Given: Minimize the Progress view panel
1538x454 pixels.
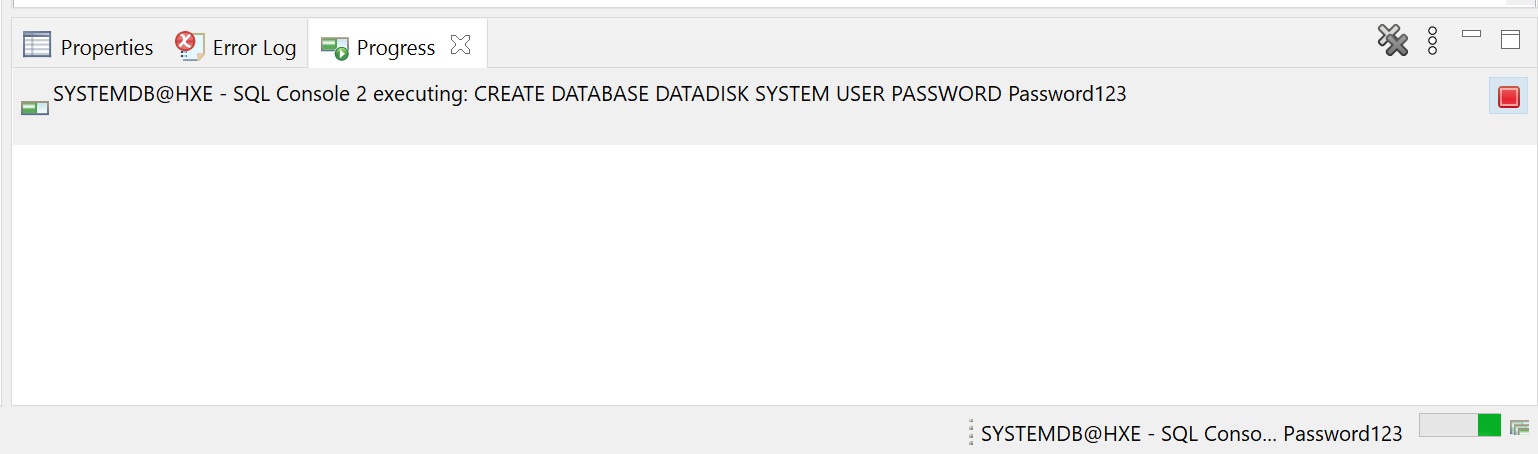Looking at the screenshot, I should click(x=1471, y=34).
